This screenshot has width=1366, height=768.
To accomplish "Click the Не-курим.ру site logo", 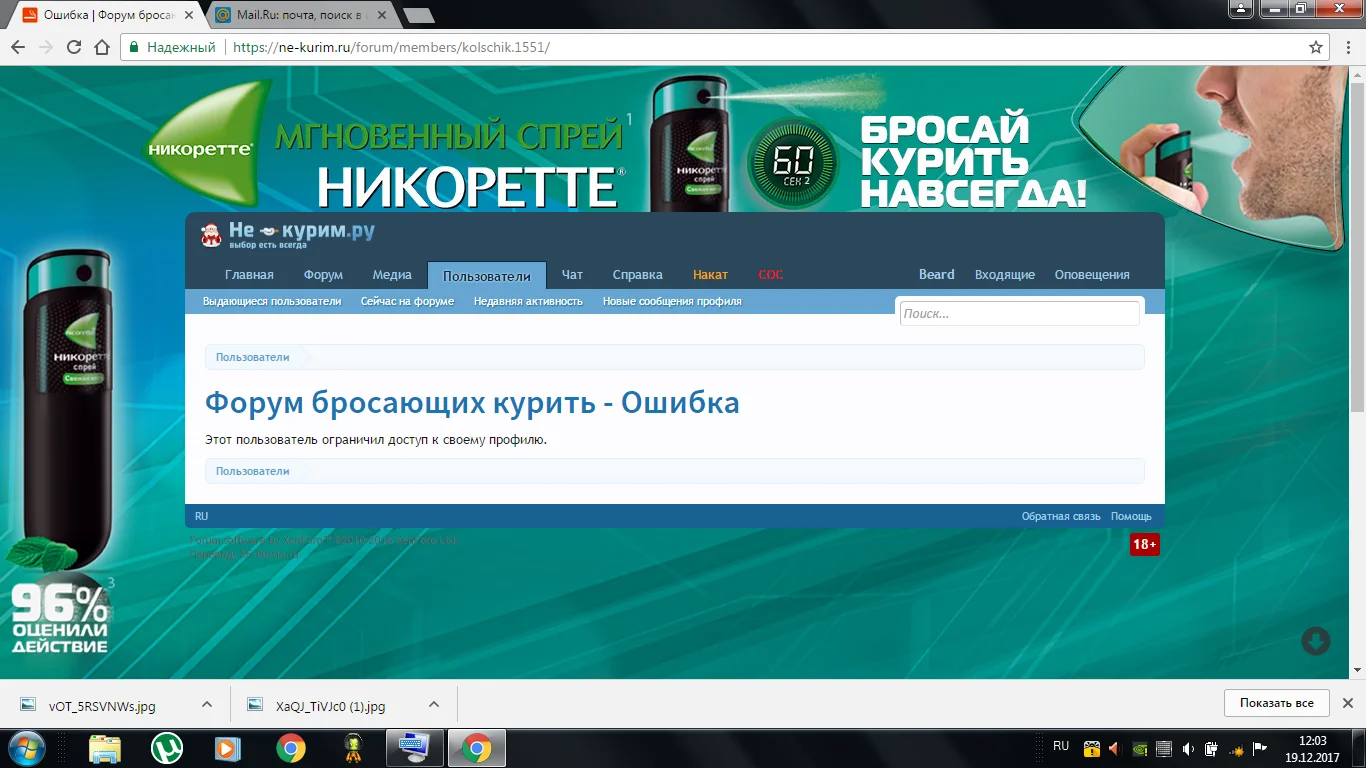I will click(x=288, y=234).
